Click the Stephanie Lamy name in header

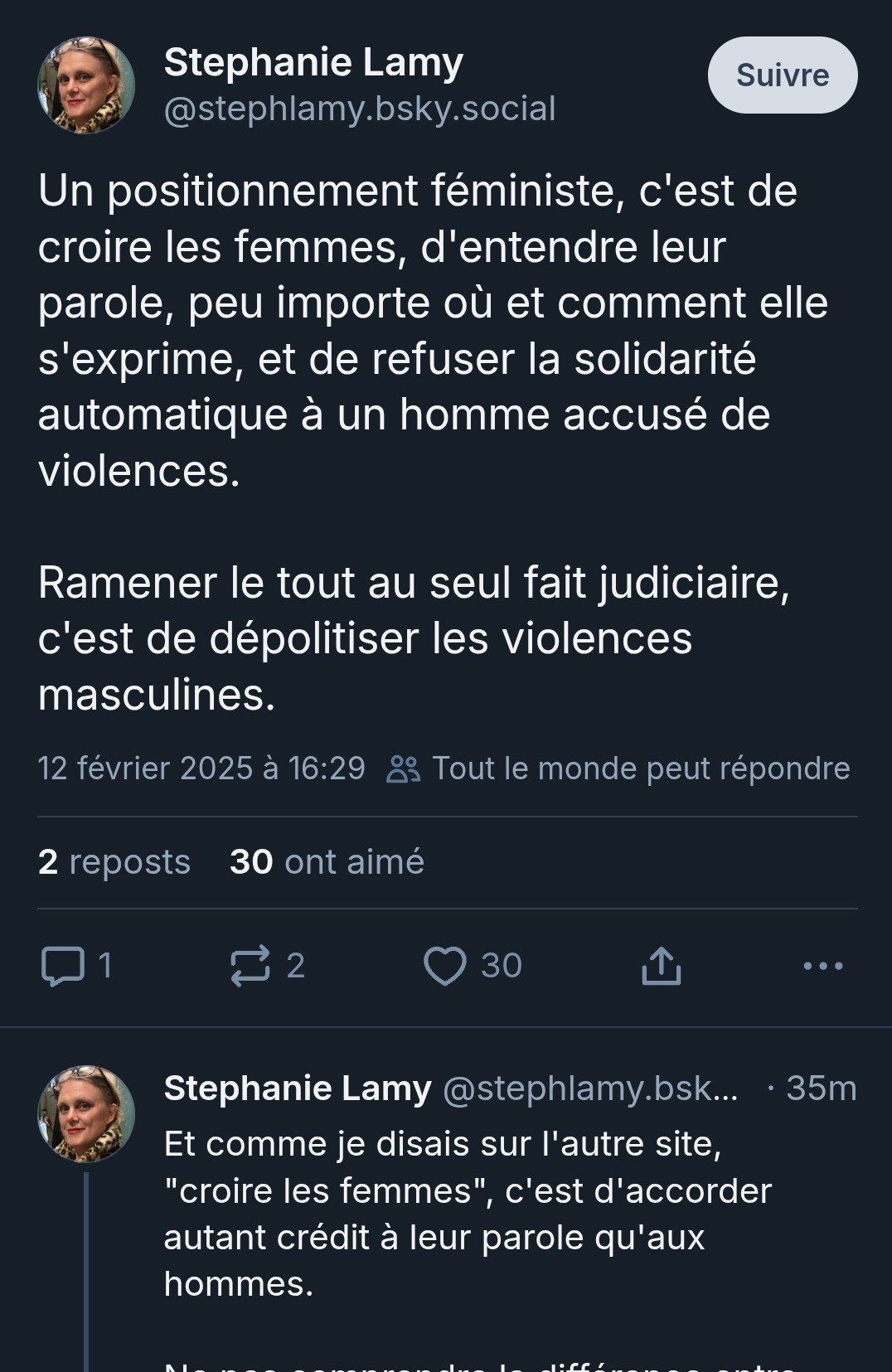pyautogui.click(x=313, y=62)
